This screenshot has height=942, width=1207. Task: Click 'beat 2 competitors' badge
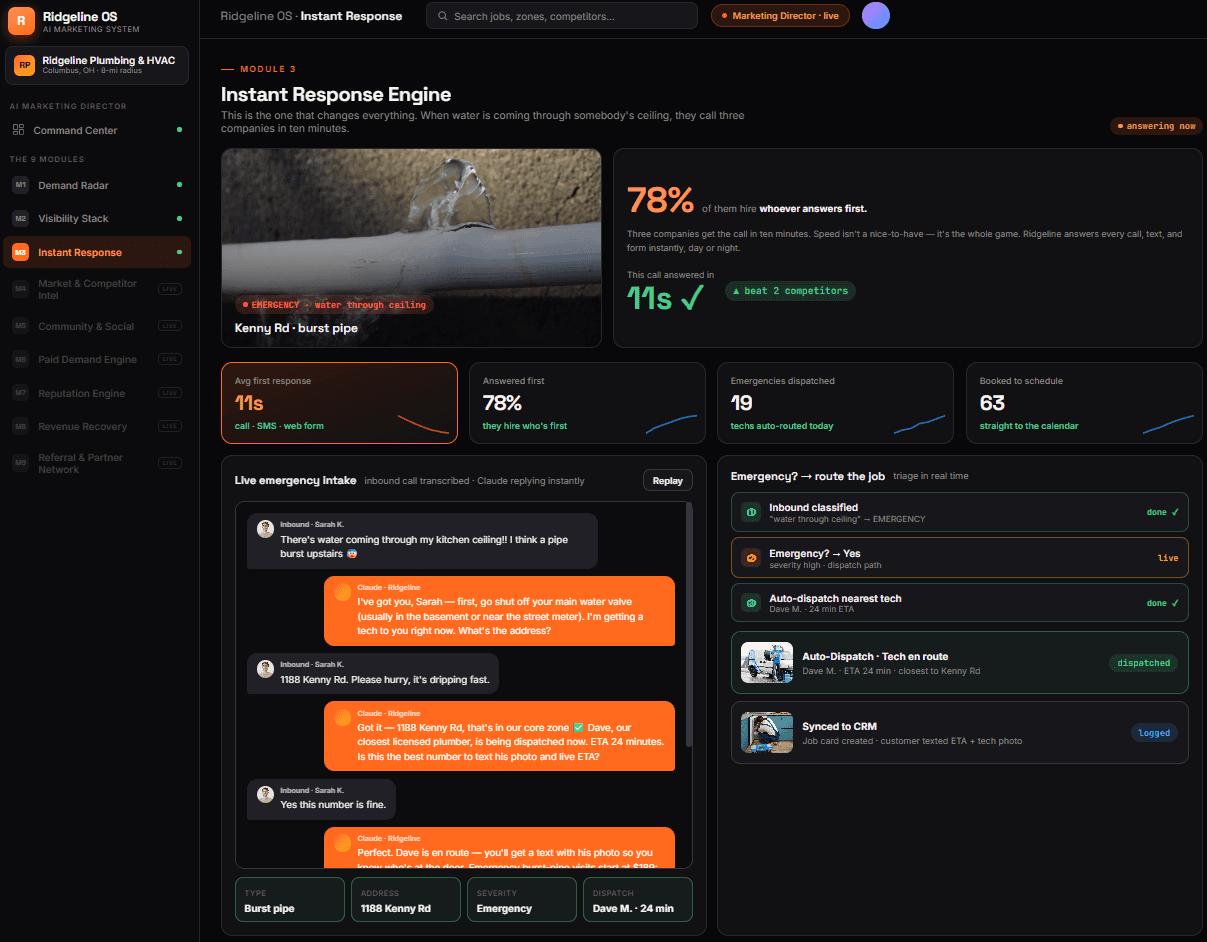(x=790, y=291)
